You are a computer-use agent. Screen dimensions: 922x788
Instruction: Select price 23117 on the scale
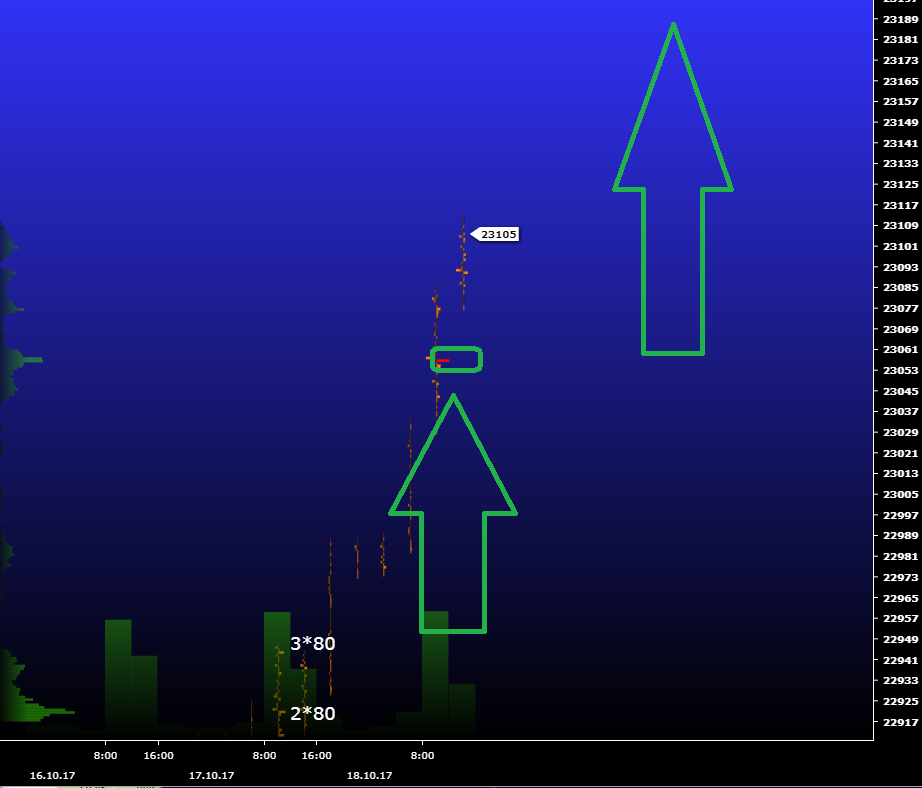point(900,205)
